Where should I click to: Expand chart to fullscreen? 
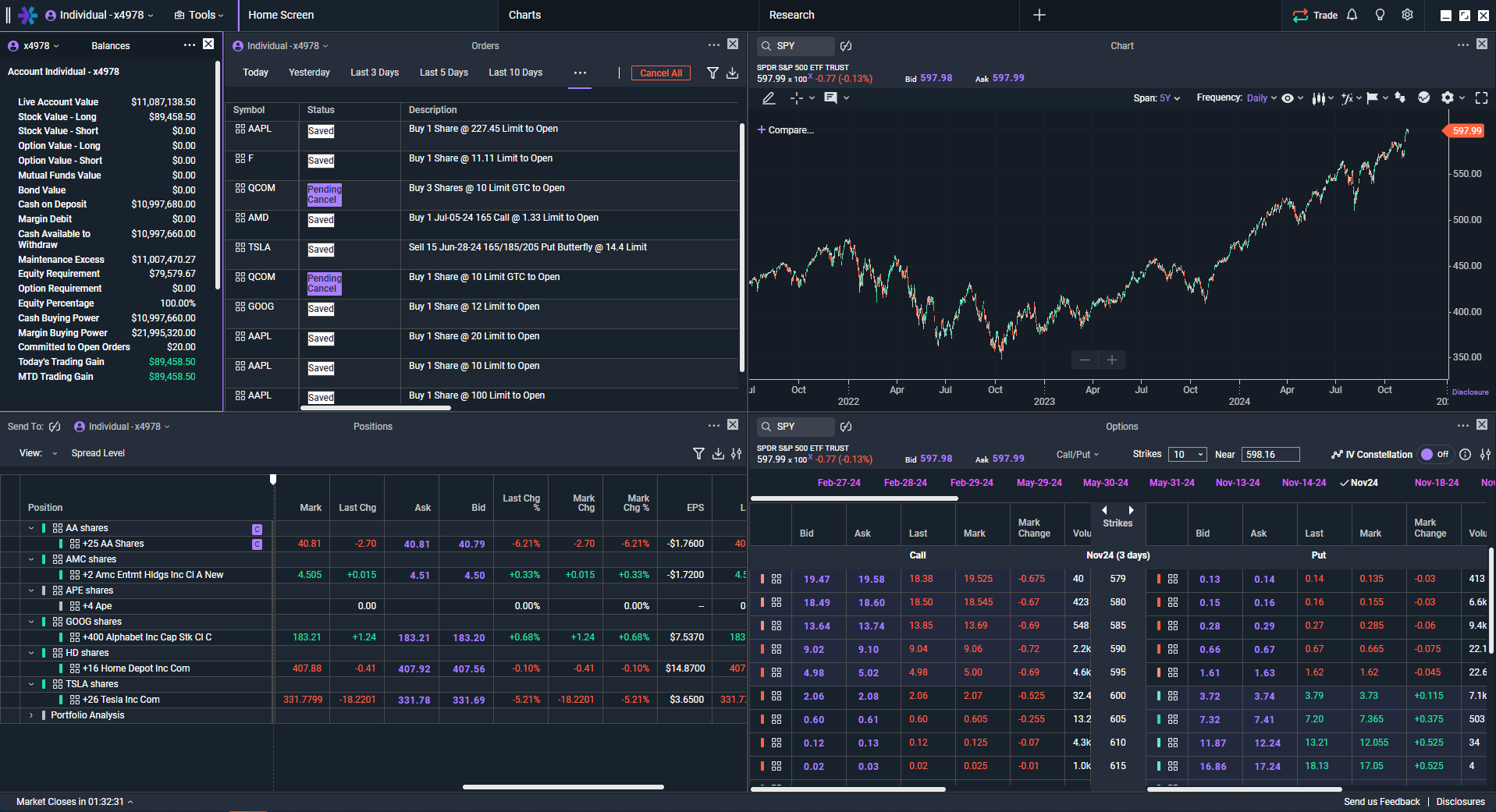tap(1481, 98)
